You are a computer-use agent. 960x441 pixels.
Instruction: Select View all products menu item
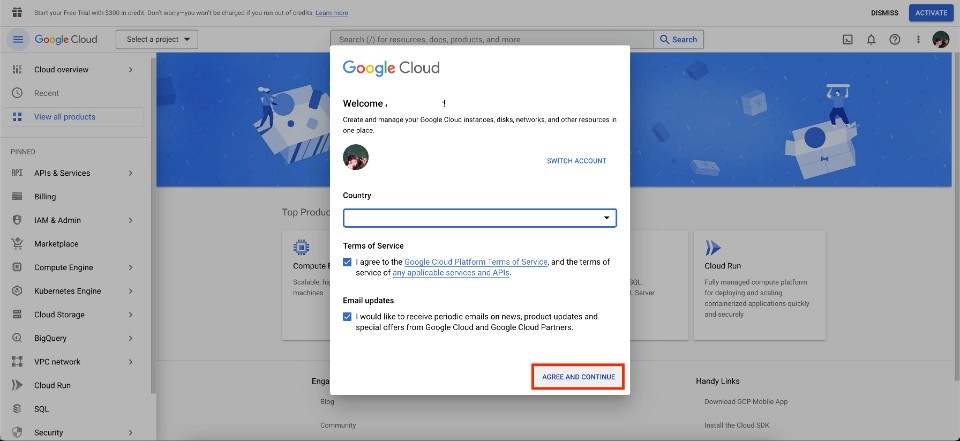74,117
